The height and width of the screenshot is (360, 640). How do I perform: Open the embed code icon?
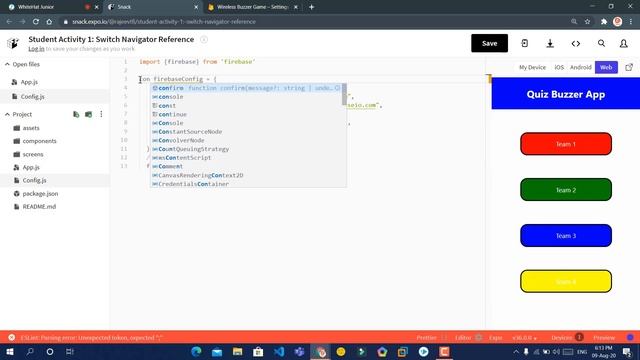click(x=576, y=43)
